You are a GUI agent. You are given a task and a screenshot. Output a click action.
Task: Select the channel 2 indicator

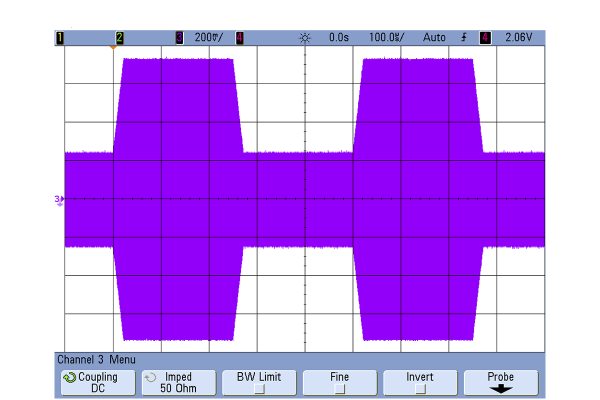click(119, 37)
